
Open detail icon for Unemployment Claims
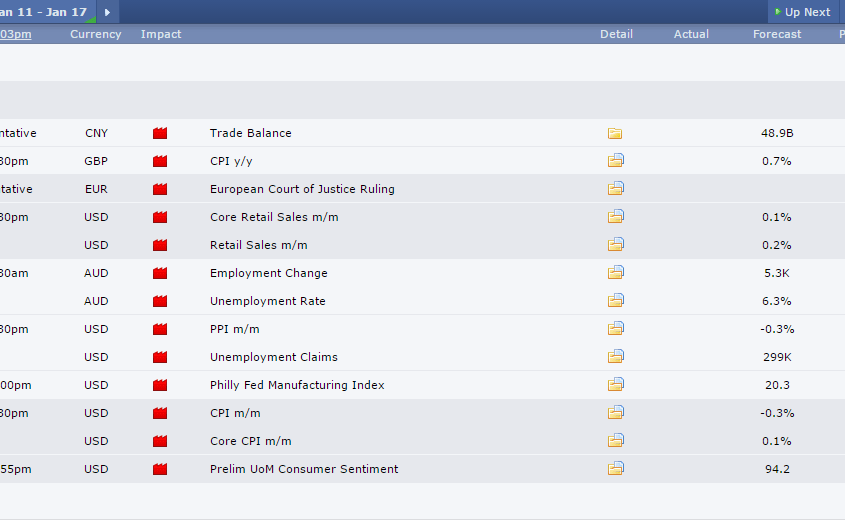pos(615,357)
